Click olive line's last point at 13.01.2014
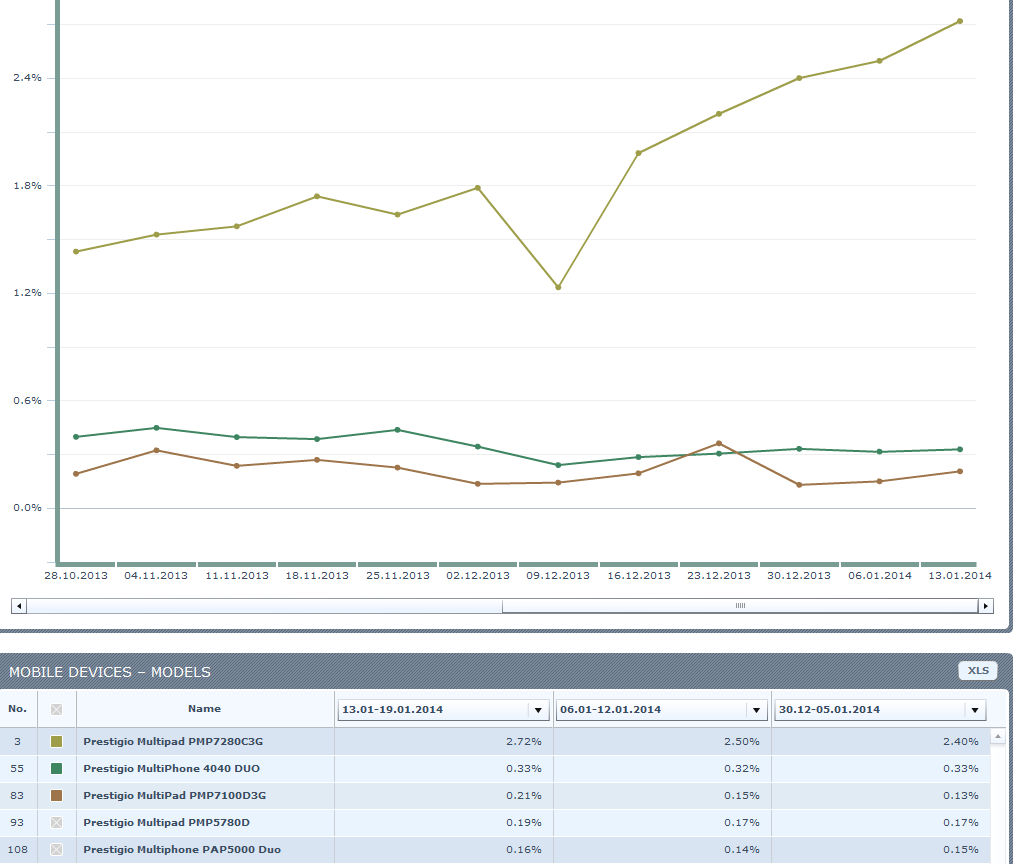The width and height of the screenshot is (1015, 864). (x=960, y=21)
